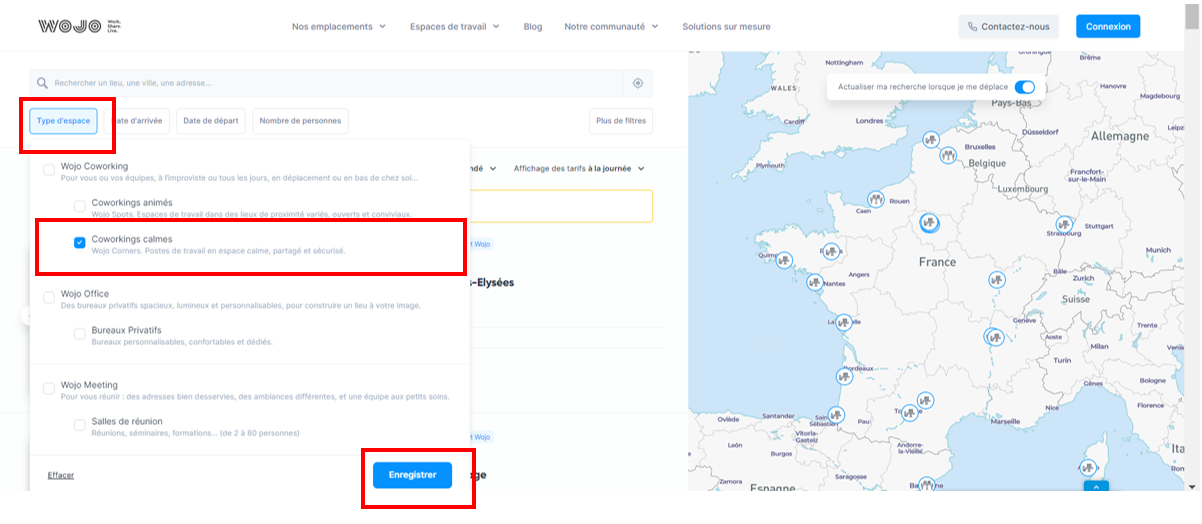Check the Wojo Meeting checkbox
The width and height of the screenshot is (1202, 524).
tap(49, 389)
